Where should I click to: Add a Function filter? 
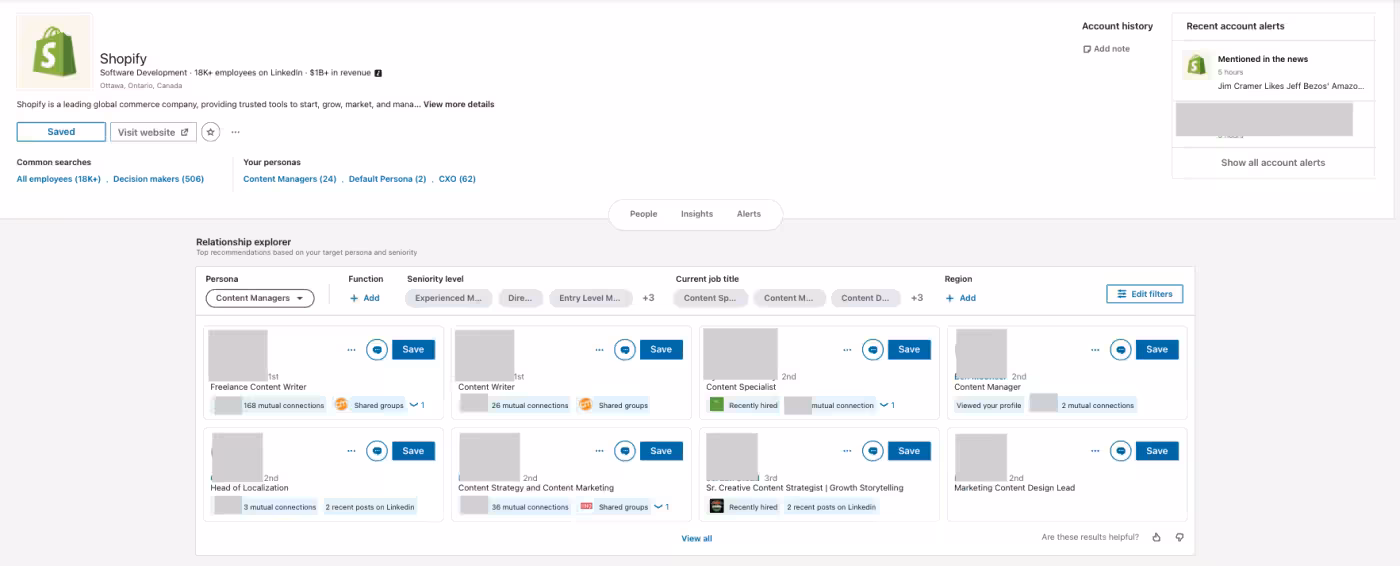(365, 298)
